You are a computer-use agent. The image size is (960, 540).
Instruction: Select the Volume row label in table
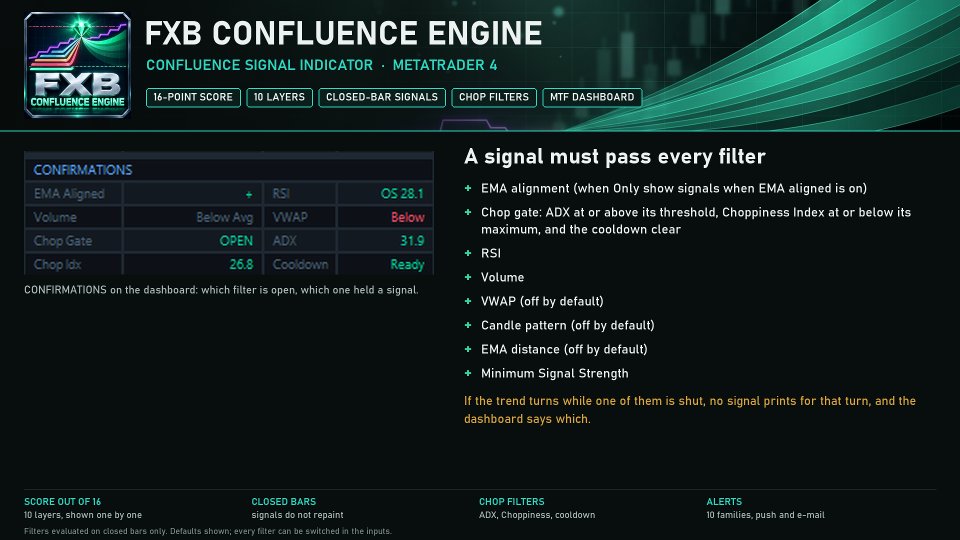pyautogui.click(x=55, y=217)
